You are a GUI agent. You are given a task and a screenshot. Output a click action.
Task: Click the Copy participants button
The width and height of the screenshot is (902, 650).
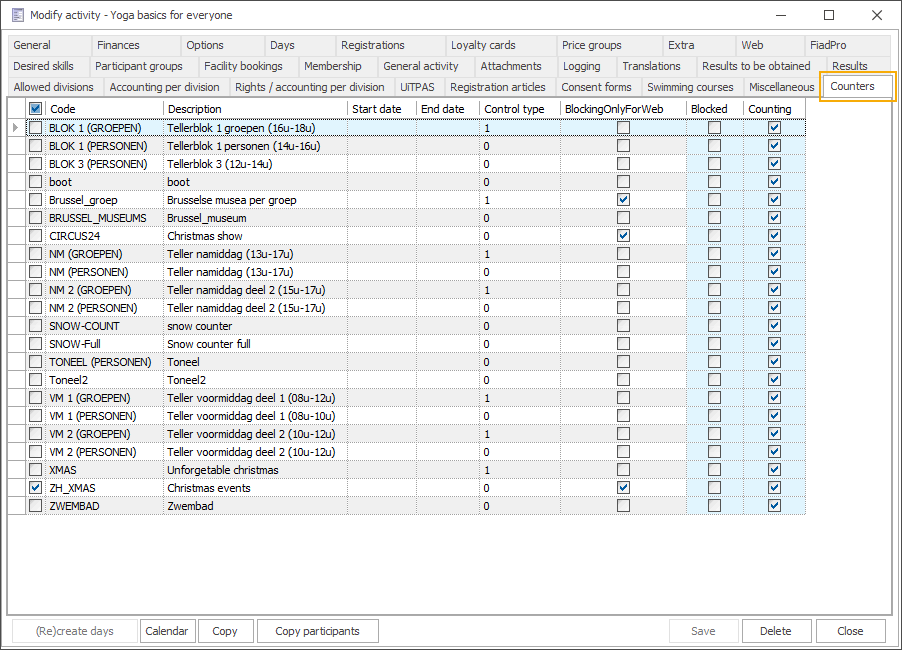coord(317,631)
